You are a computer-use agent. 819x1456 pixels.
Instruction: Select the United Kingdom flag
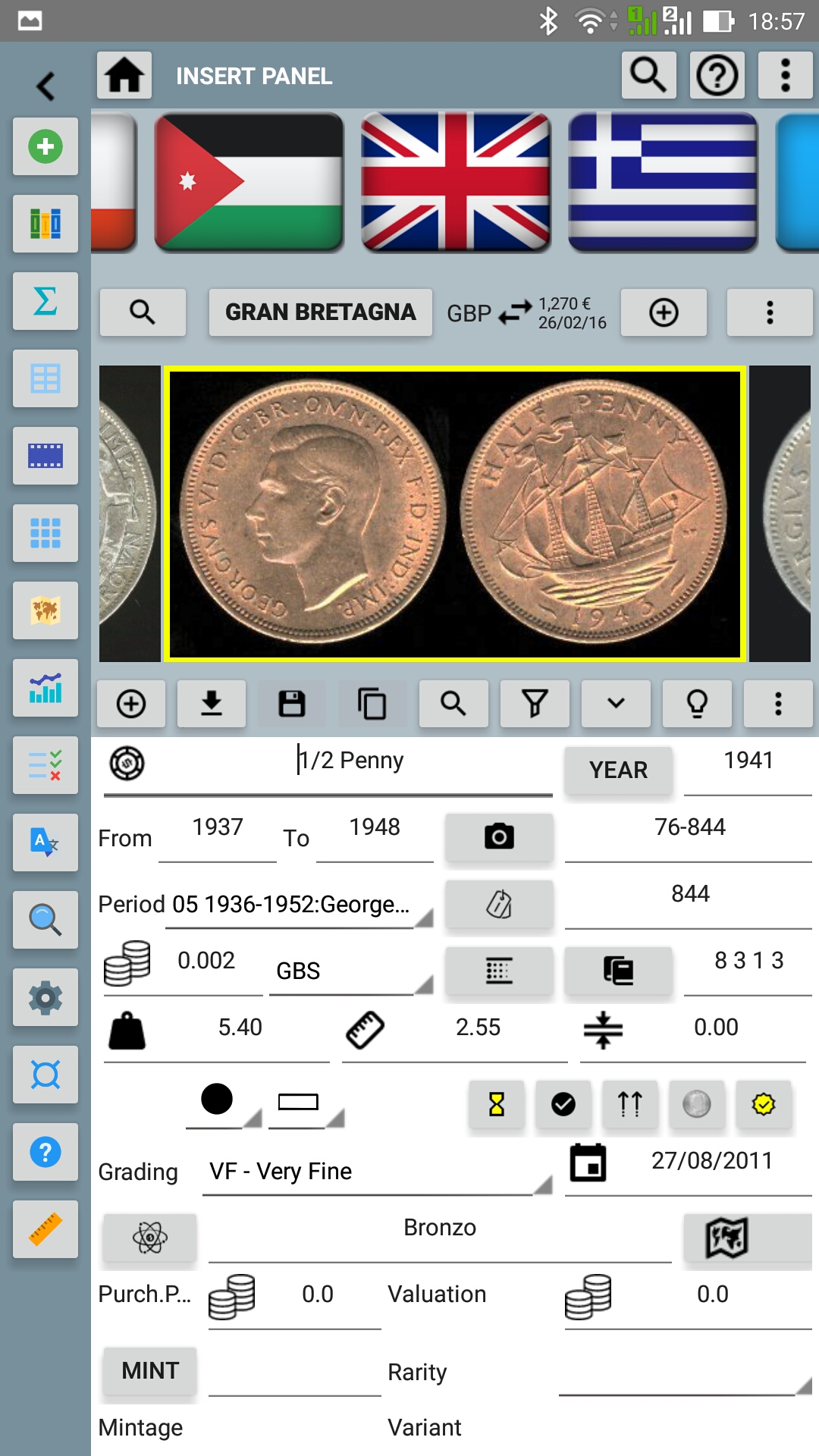click(456, 182)
